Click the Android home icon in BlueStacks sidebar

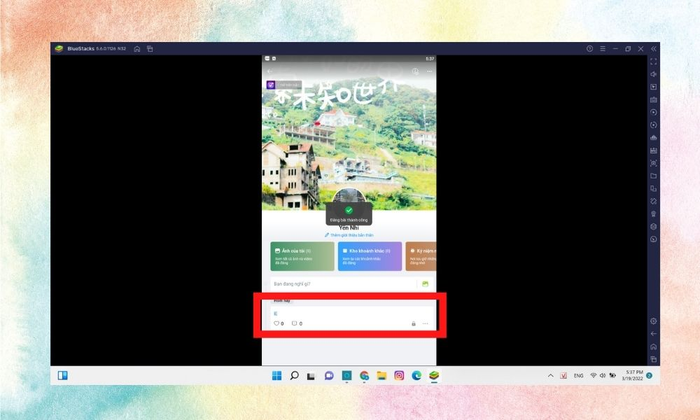click(x=654, y=346)
